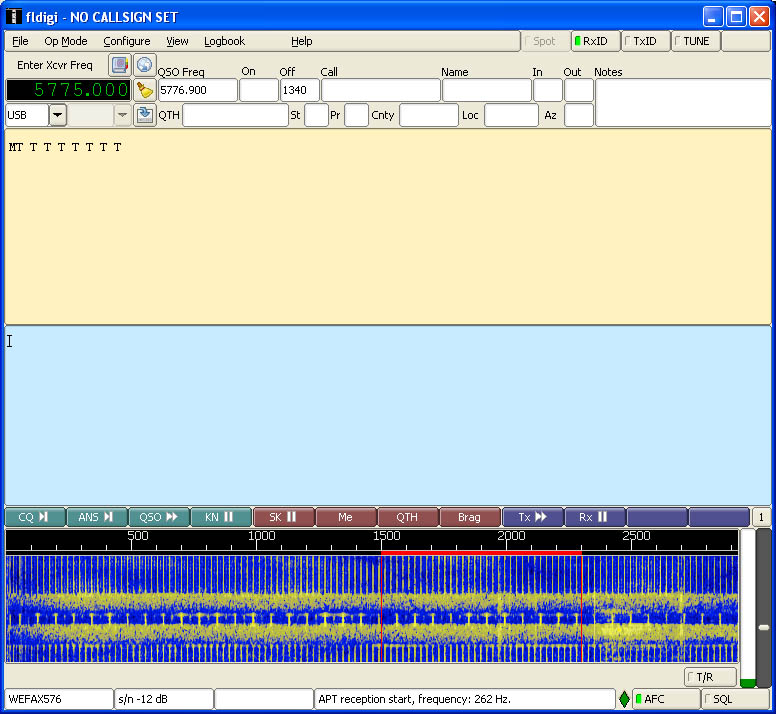Click the Cnty county field
This screenshot has width=776, height=714.
429,115
